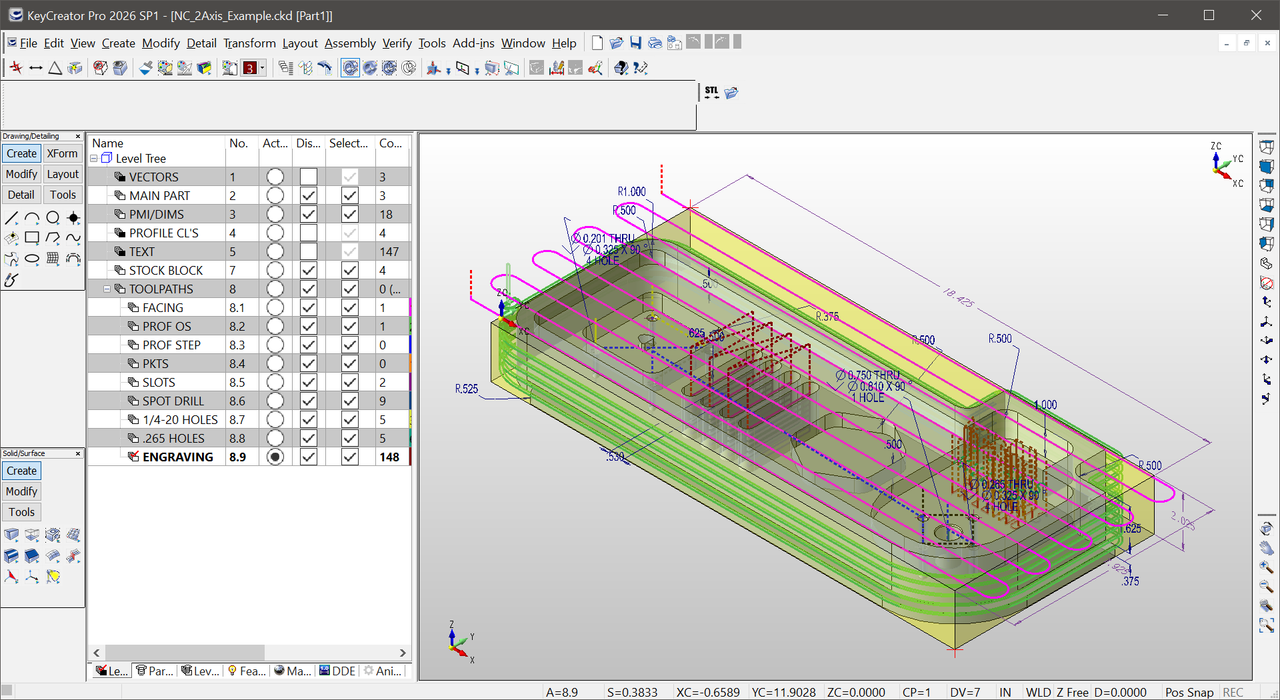Click the autoscale fit icon on right toolbar

[x=1266, y=625]
